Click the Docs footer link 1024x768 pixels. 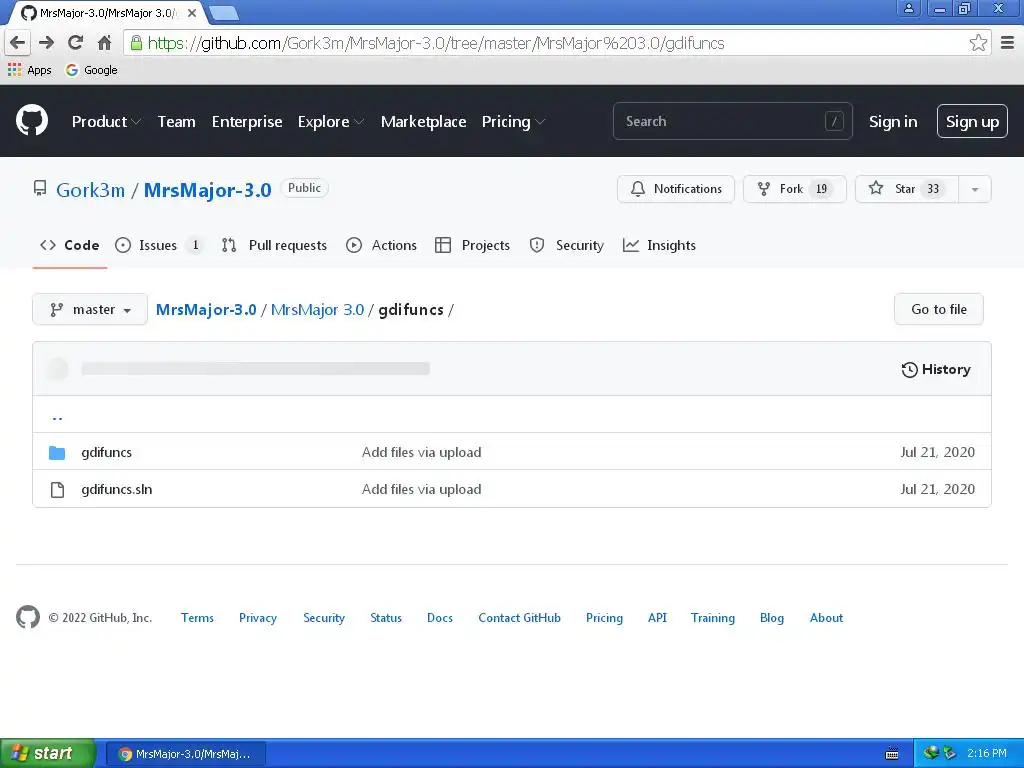pyautogui.click(x=440, y=618)
